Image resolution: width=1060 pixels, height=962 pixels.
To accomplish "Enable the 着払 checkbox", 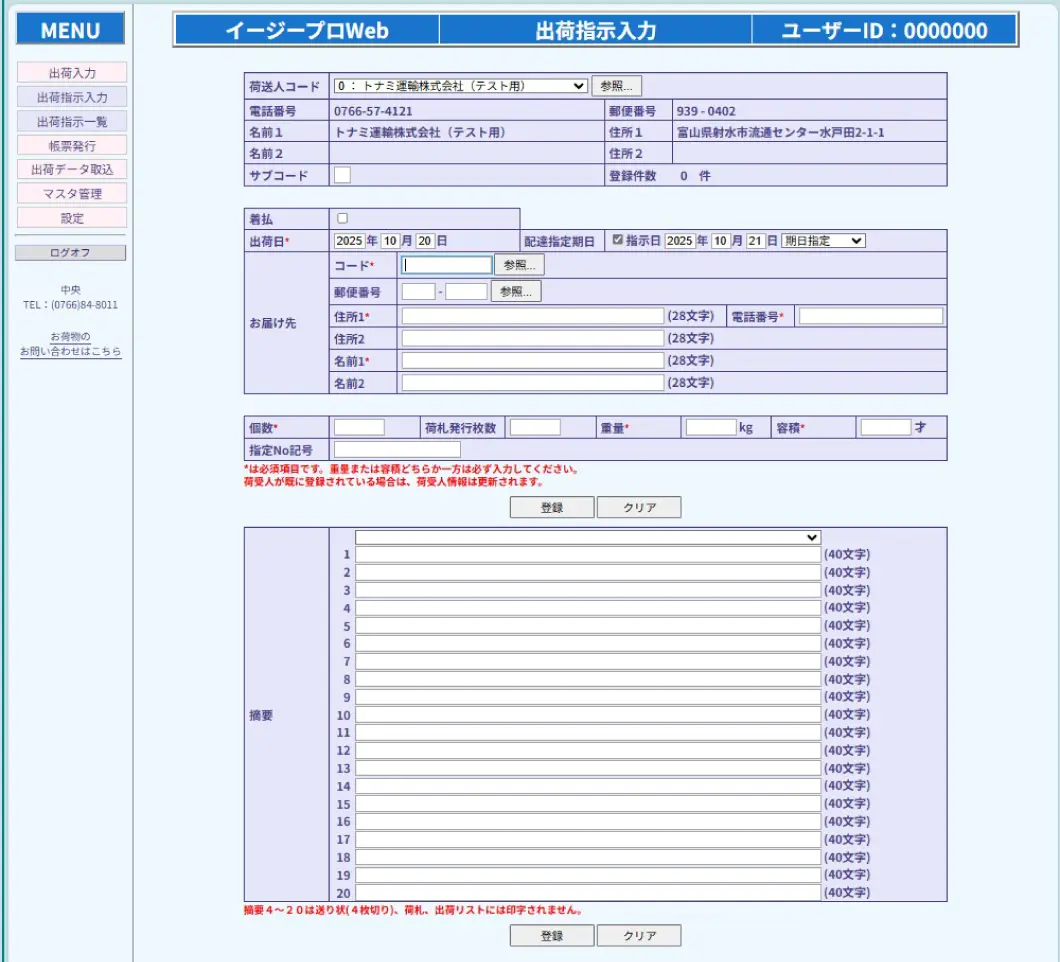I will pyautogui.click(x=343, y=218).
